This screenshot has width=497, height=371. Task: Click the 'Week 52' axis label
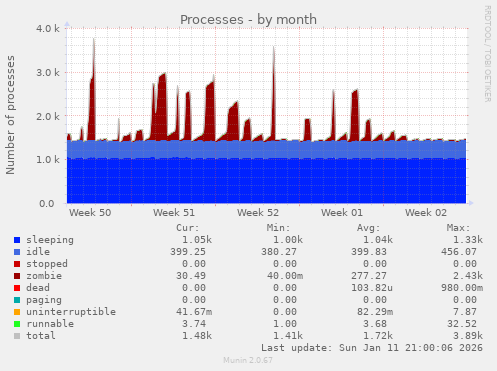tap(258, 213)
